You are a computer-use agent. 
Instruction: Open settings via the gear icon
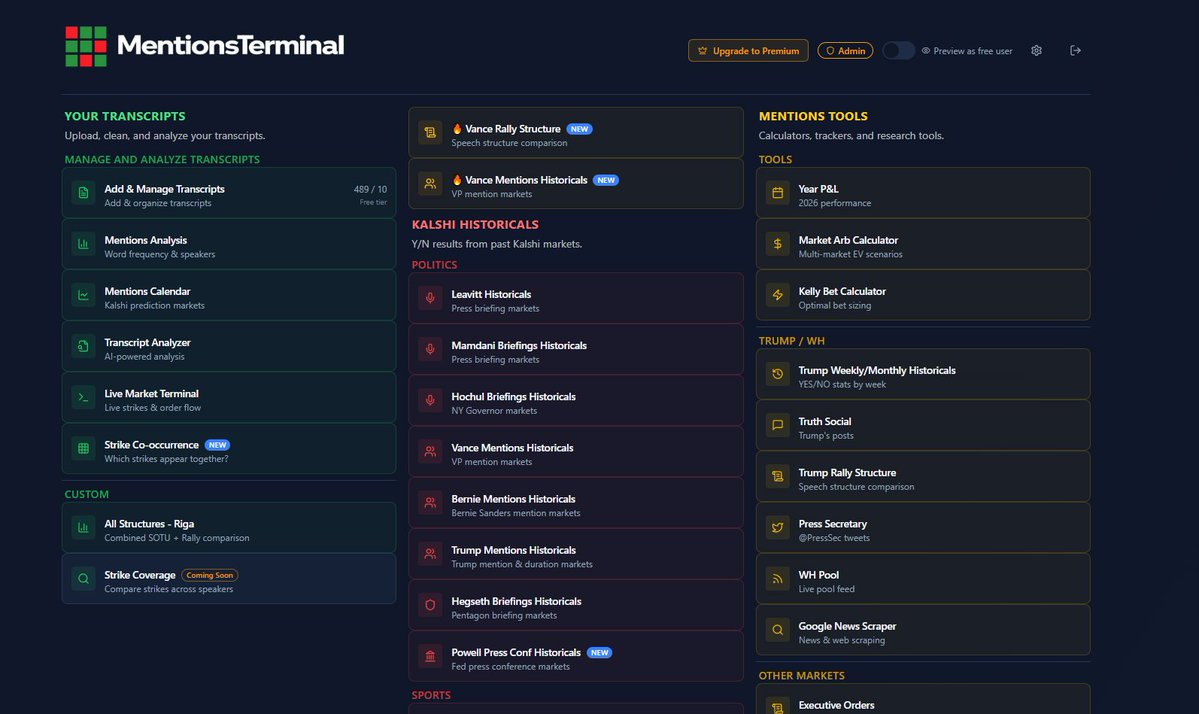point(1036,50)
